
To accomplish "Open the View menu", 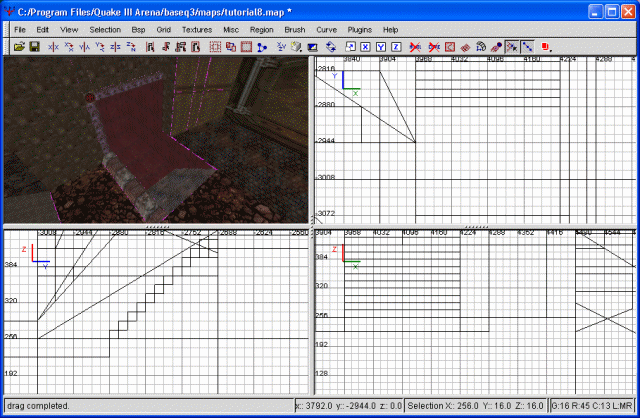I will click(69, 30).
